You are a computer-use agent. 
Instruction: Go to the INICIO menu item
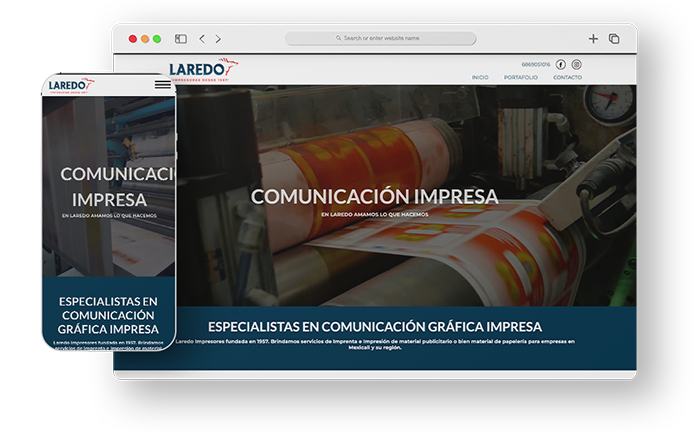(480, 77)
